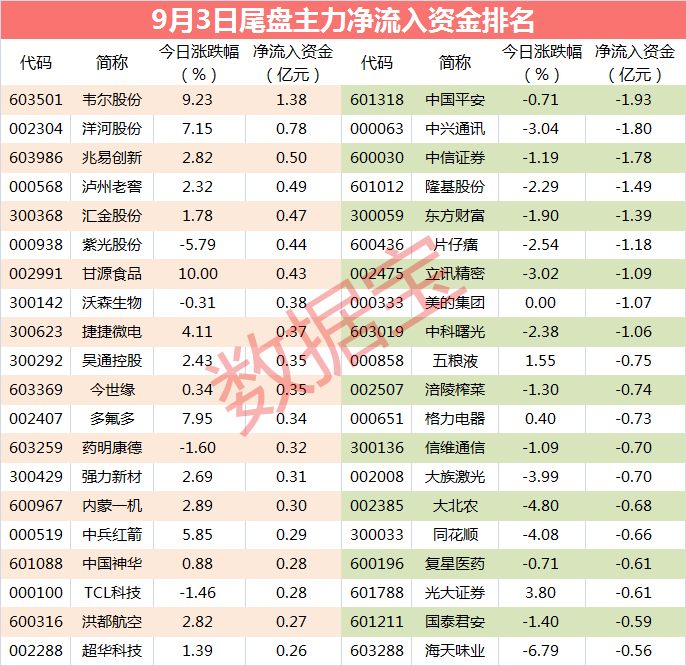Select code 601211
Viewport: 686px width, 666px height.
[377, 621]
